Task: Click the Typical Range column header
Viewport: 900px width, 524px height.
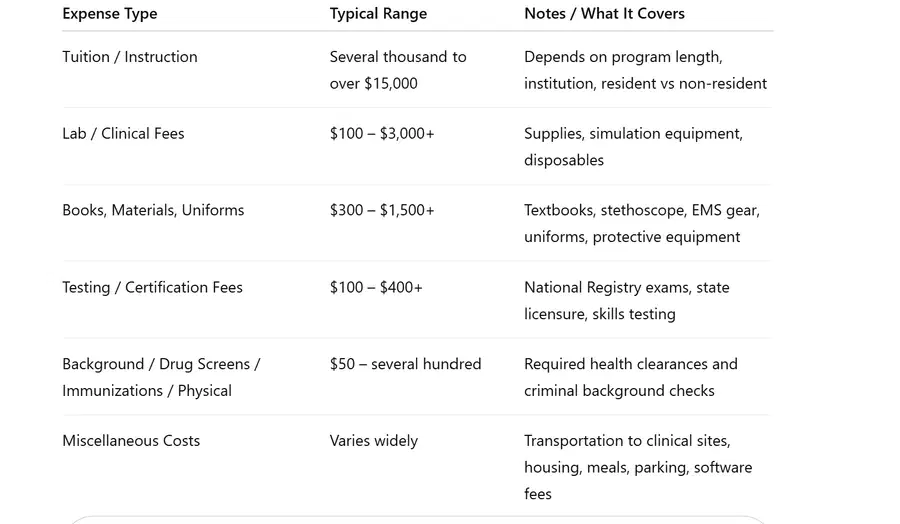Action: tap(378, 14)
